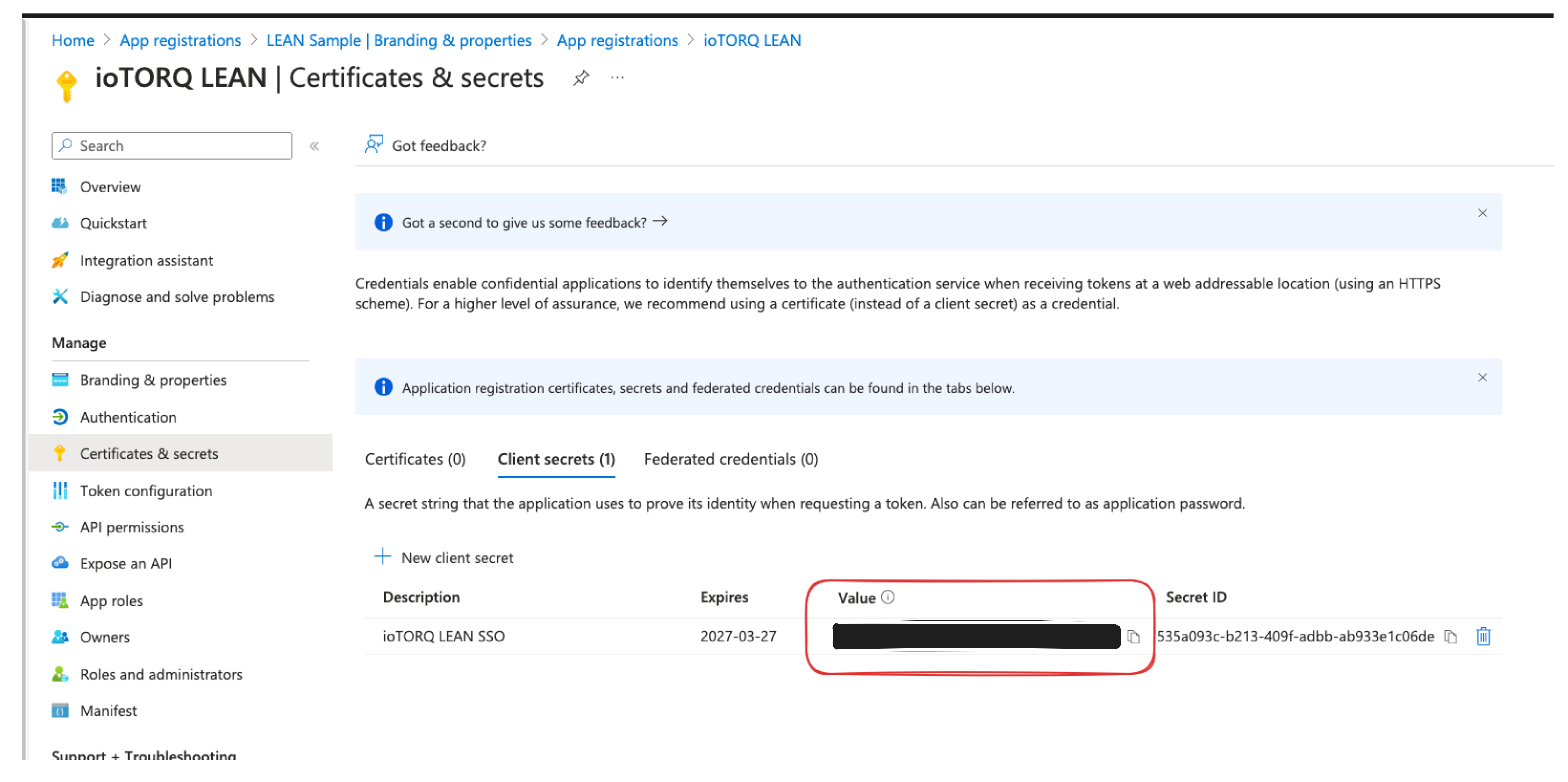Click the Quickstart cloud icon
This screenshot has width=1568, height=782.
60,223
